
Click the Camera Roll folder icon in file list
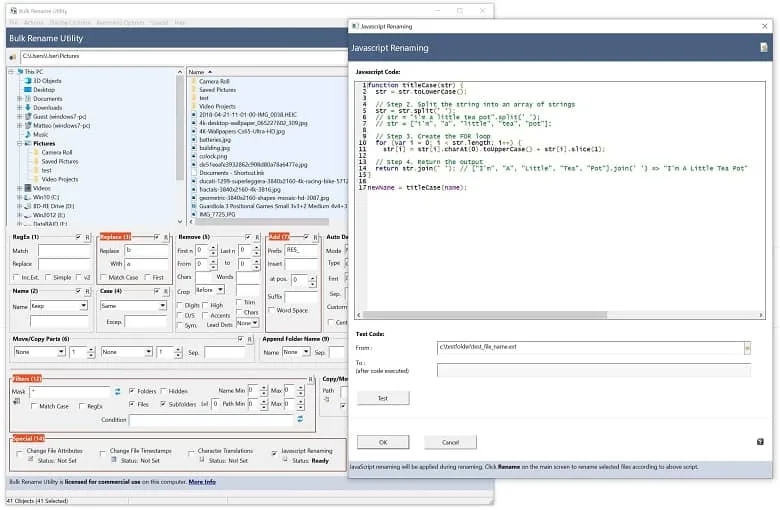pos(194,81)
